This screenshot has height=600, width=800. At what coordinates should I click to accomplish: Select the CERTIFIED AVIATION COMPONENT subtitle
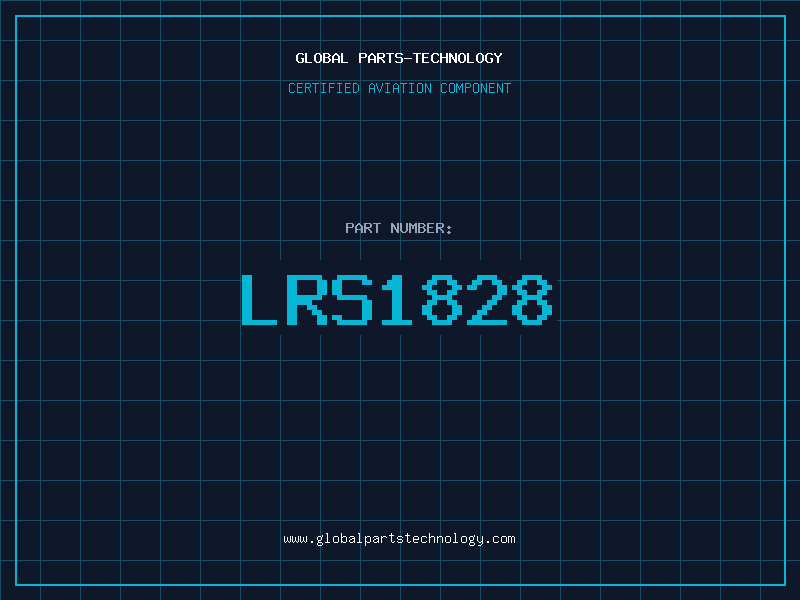(x=399, y=88)
